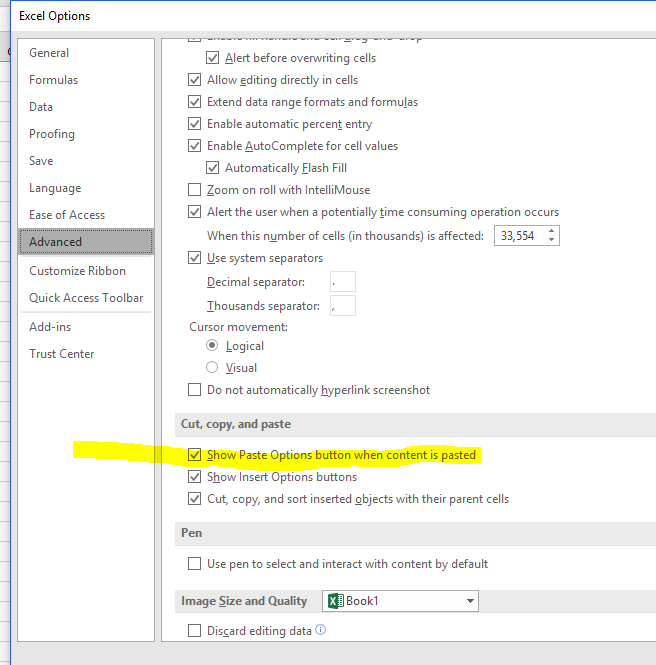Select Ease of Access category

67,215
